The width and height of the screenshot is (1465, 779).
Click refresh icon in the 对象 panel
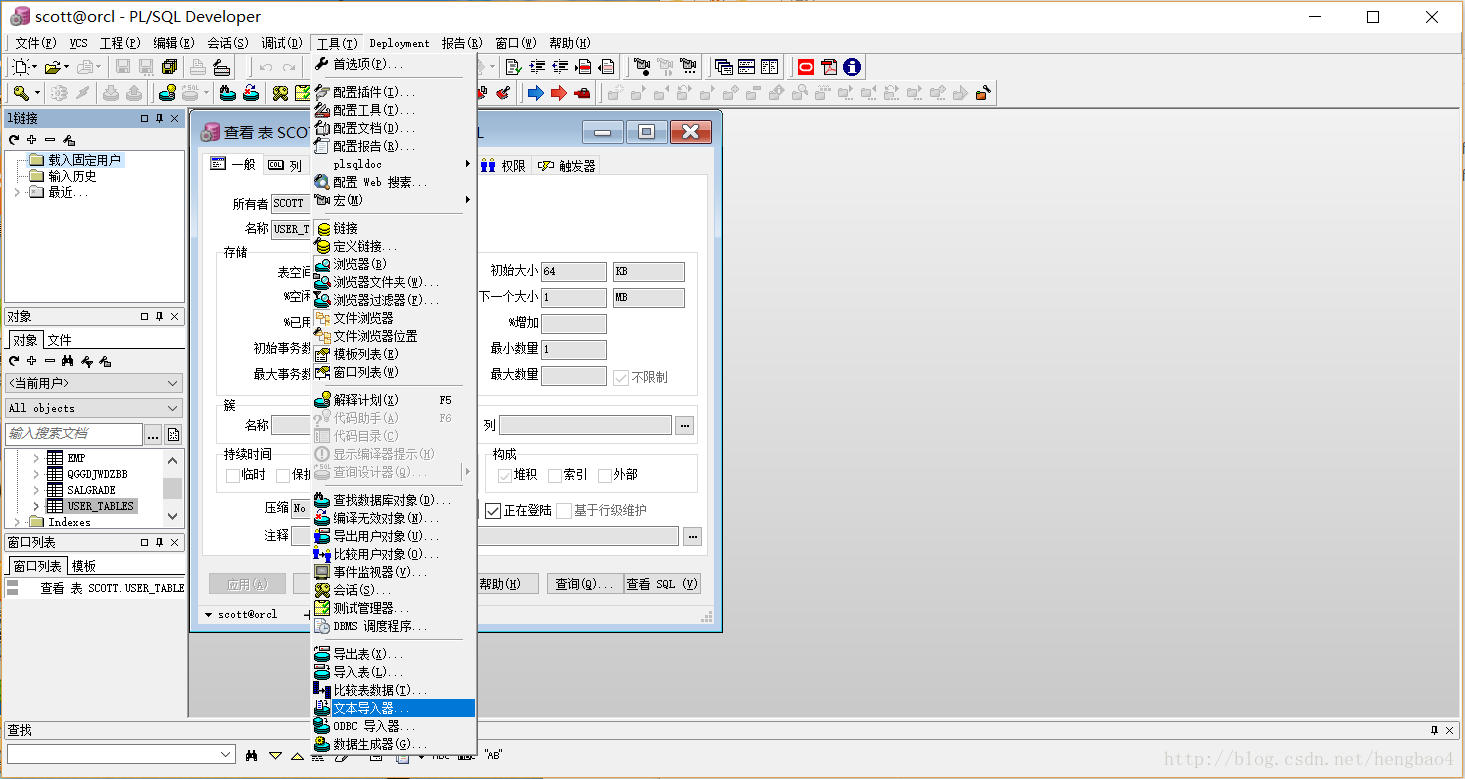coord(14,361)
